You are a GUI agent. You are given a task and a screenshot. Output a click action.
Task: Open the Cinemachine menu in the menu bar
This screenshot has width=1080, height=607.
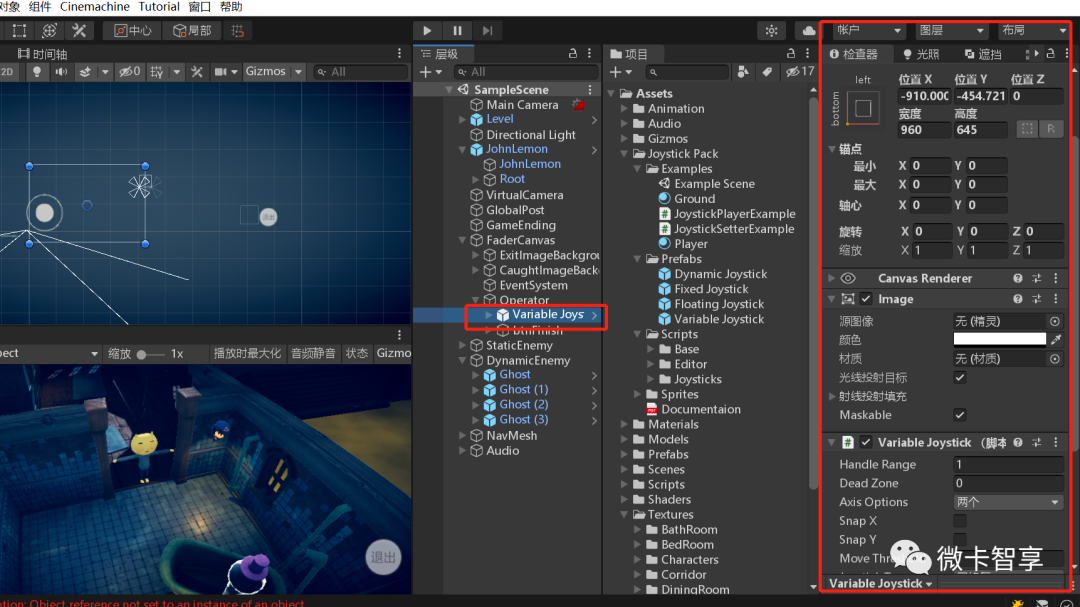[x=94, y=7]
